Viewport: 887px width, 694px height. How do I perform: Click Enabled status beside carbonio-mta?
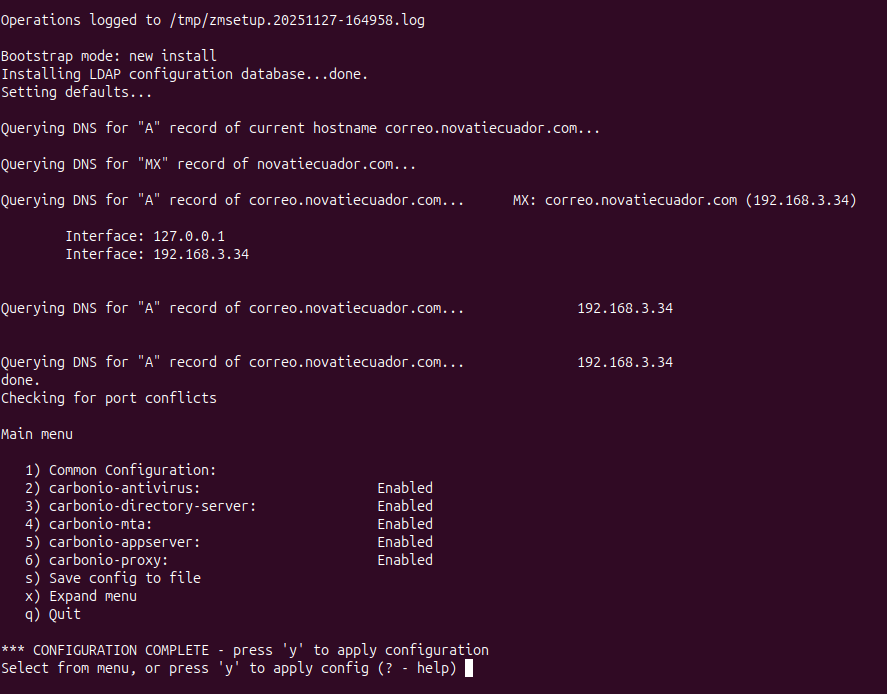(x=405, y=524)
